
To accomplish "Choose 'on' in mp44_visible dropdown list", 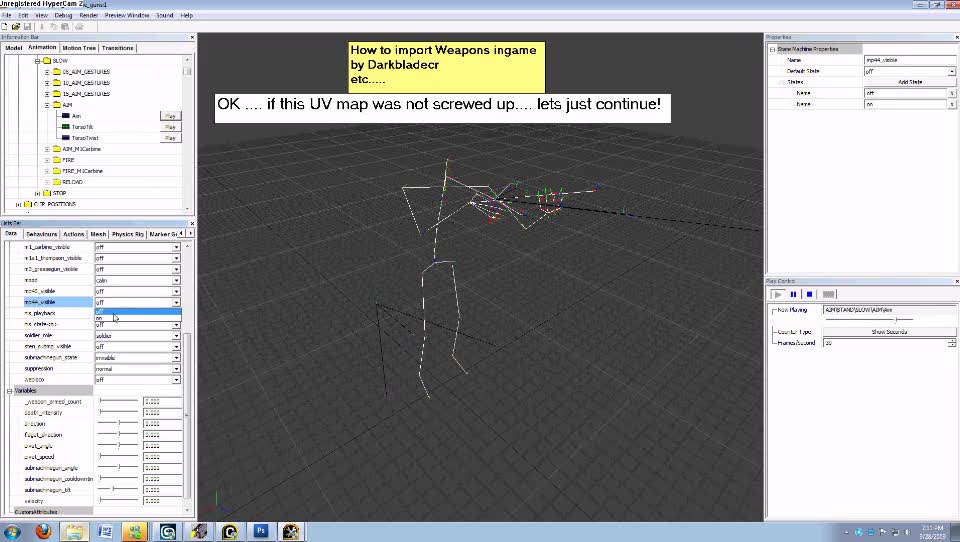I will 138,318.
